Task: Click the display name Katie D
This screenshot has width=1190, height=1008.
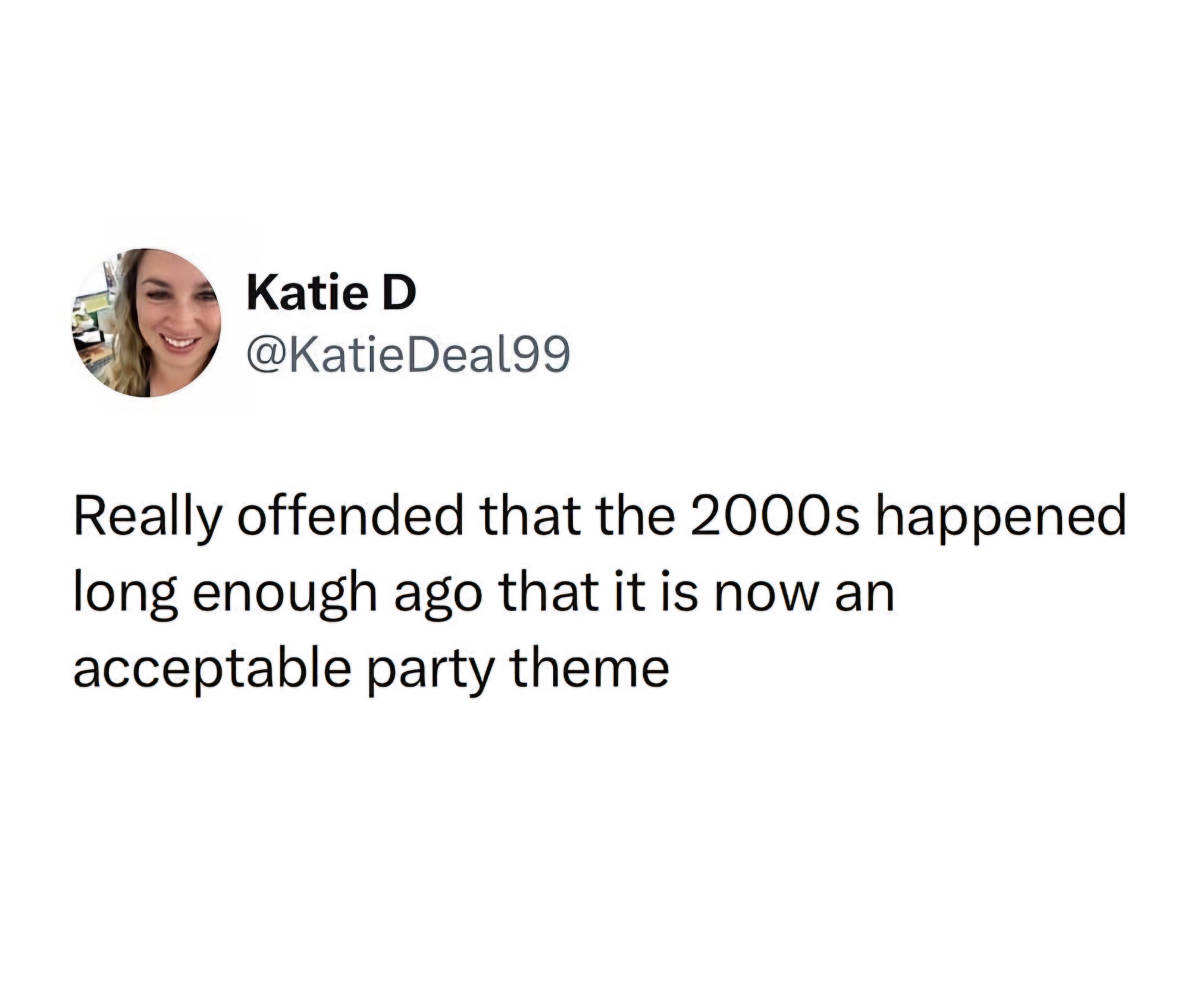Action: coord(331,293)
